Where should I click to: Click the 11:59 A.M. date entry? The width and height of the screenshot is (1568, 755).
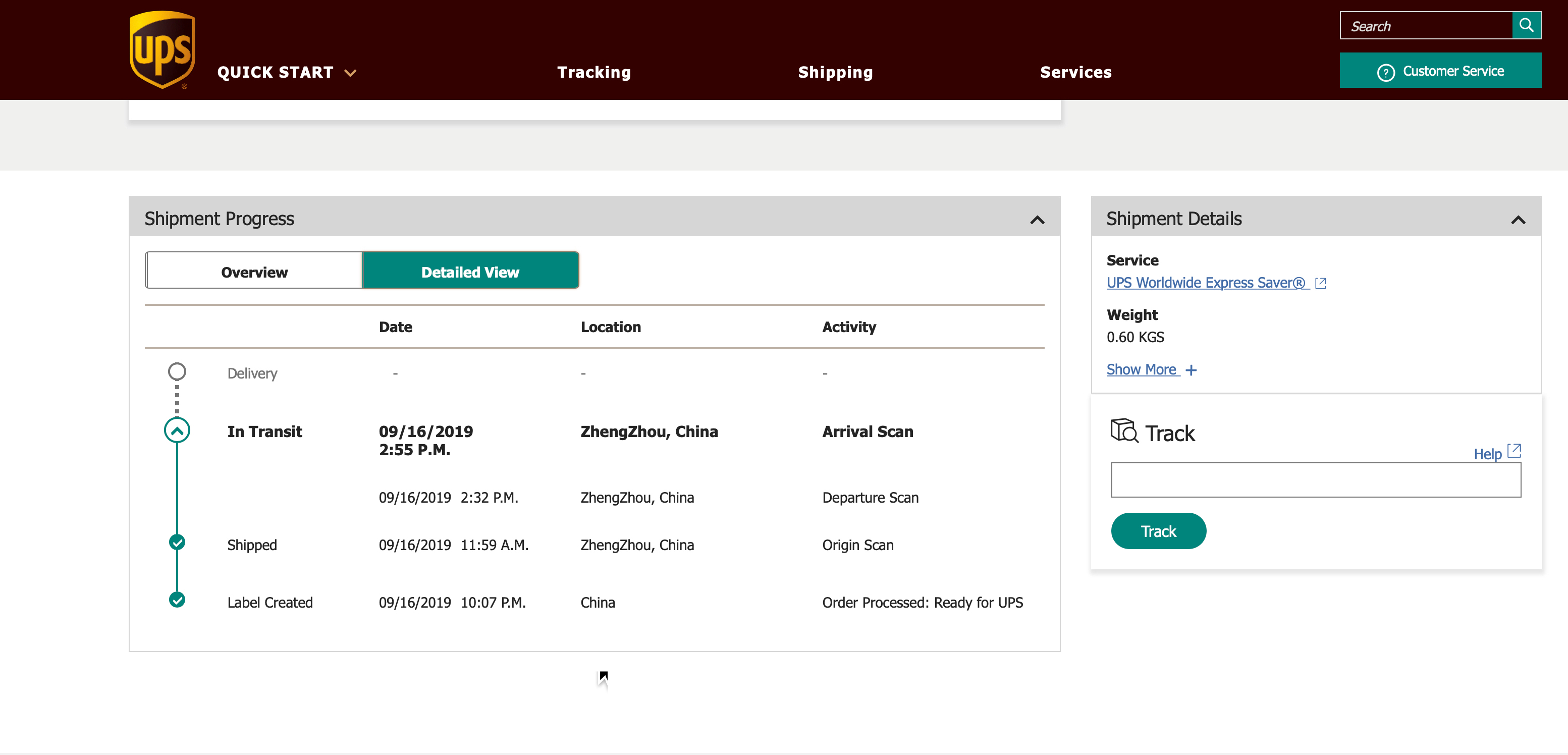coord(454,545)
